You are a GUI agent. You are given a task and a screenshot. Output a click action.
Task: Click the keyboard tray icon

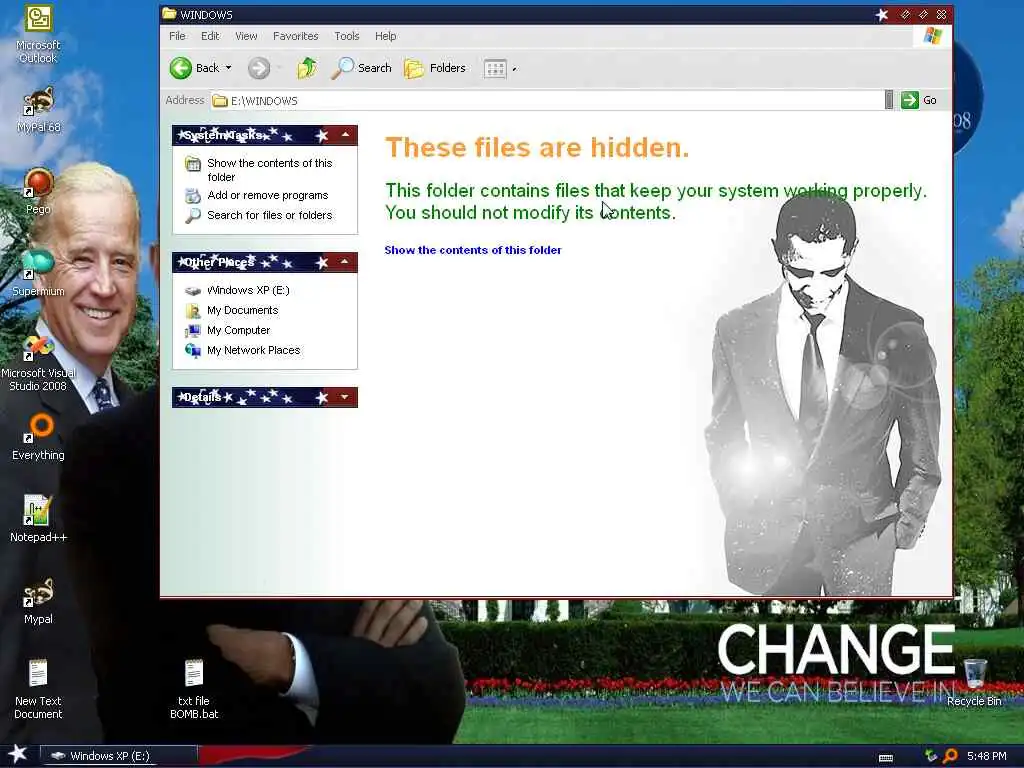pos(886,758)
